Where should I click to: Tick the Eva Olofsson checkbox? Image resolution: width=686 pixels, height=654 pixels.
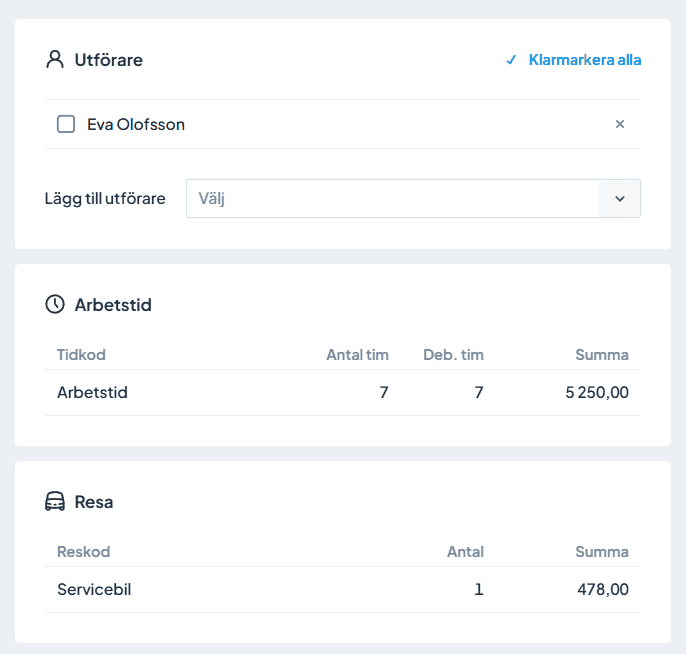(x=66, y=124)
